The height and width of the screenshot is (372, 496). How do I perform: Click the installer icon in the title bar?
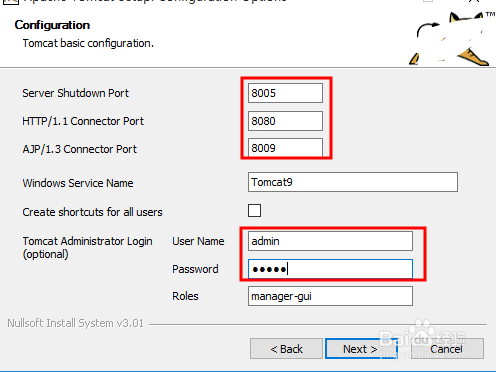tap(10, 2)
